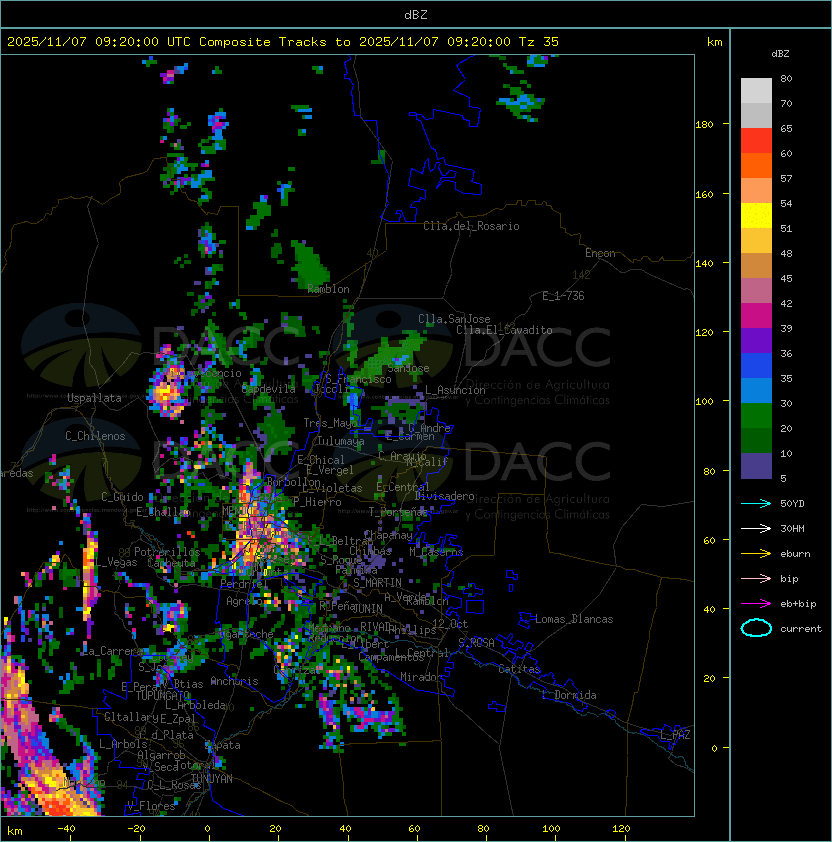Viewport: 832px width, 842px height.
Task: Click the S_Francisco map label
Action: [359, 379]
